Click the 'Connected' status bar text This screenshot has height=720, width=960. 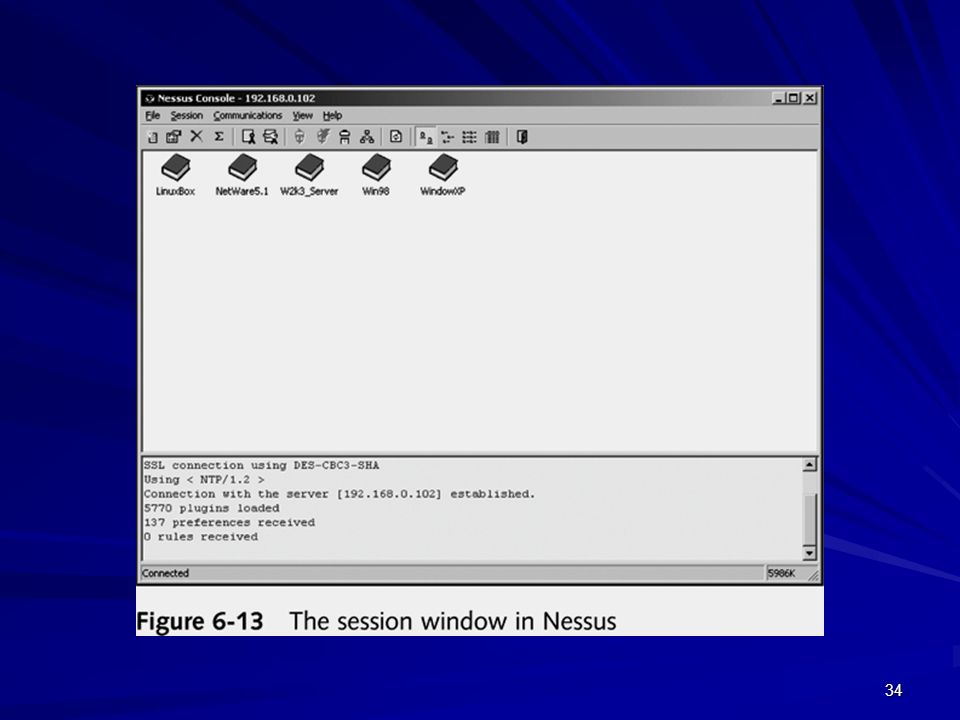[x=165, y=573]
